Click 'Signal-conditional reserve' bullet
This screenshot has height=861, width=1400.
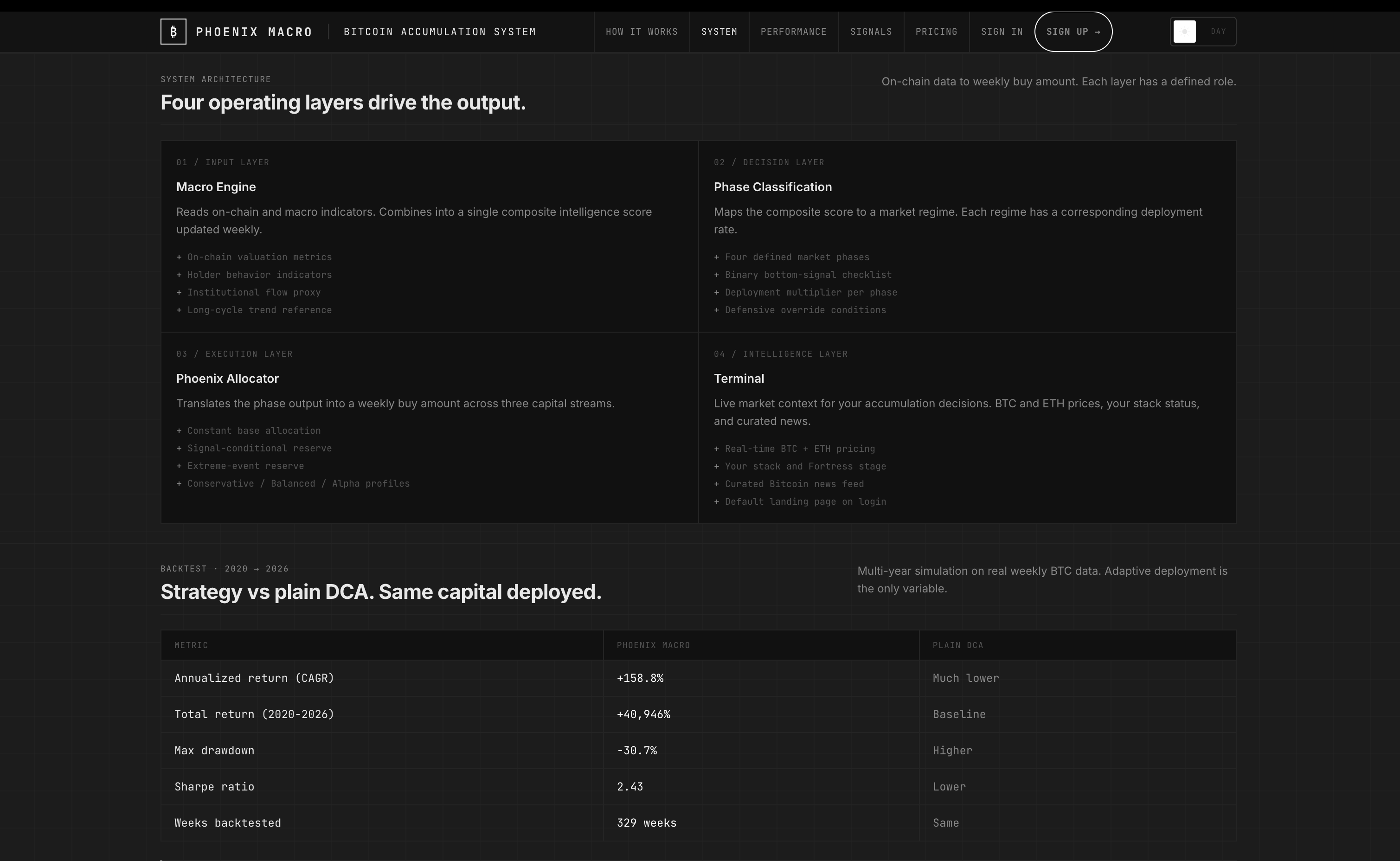(254, 449)
